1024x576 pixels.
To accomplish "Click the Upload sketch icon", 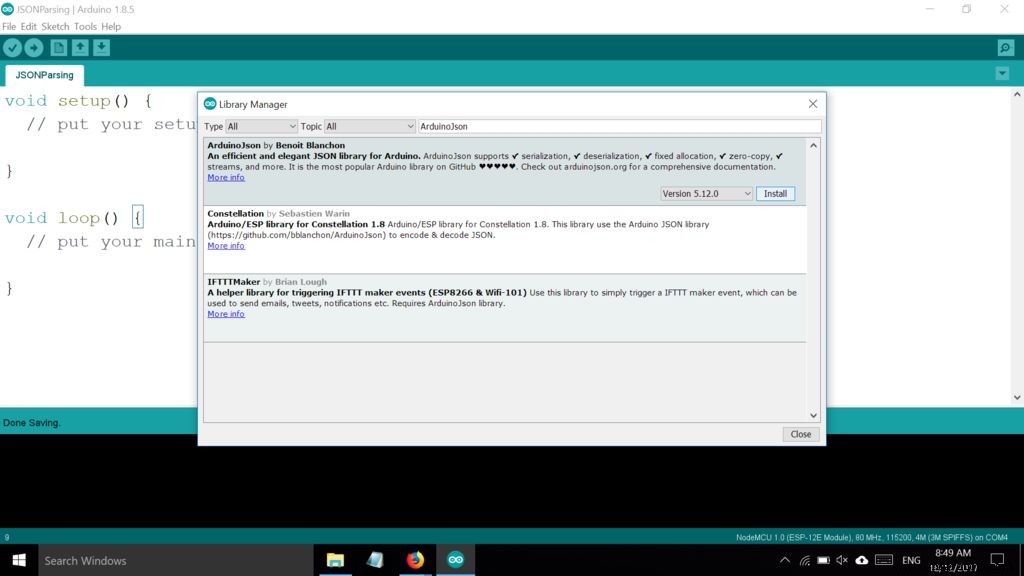I will 34,47.
